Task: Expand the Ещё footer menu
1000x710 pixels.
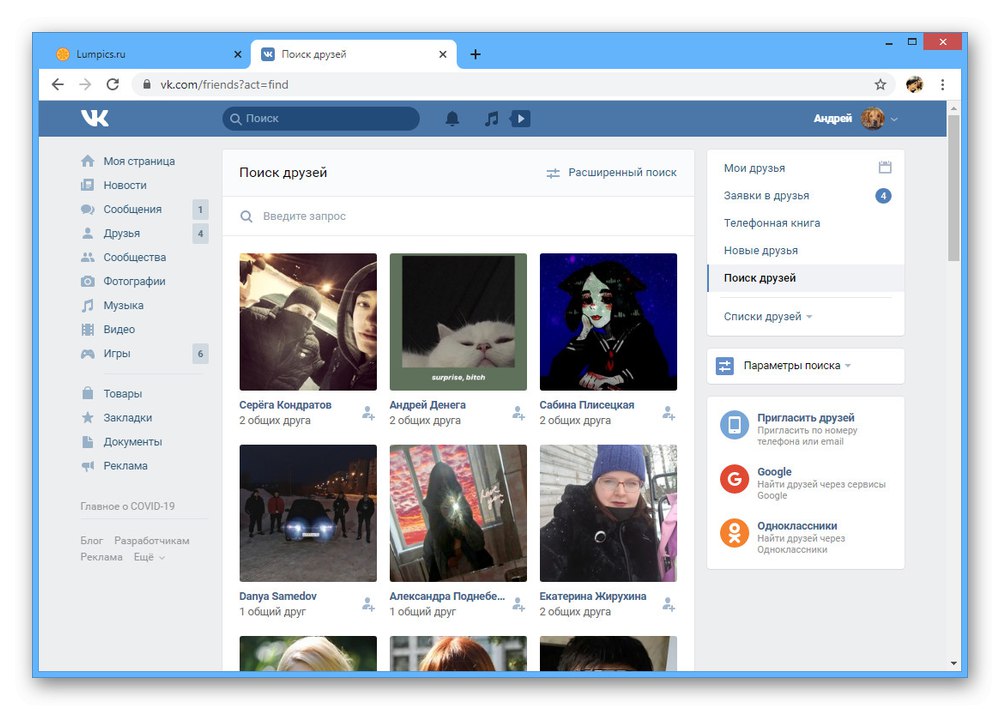Action: [x=149, y=557]
